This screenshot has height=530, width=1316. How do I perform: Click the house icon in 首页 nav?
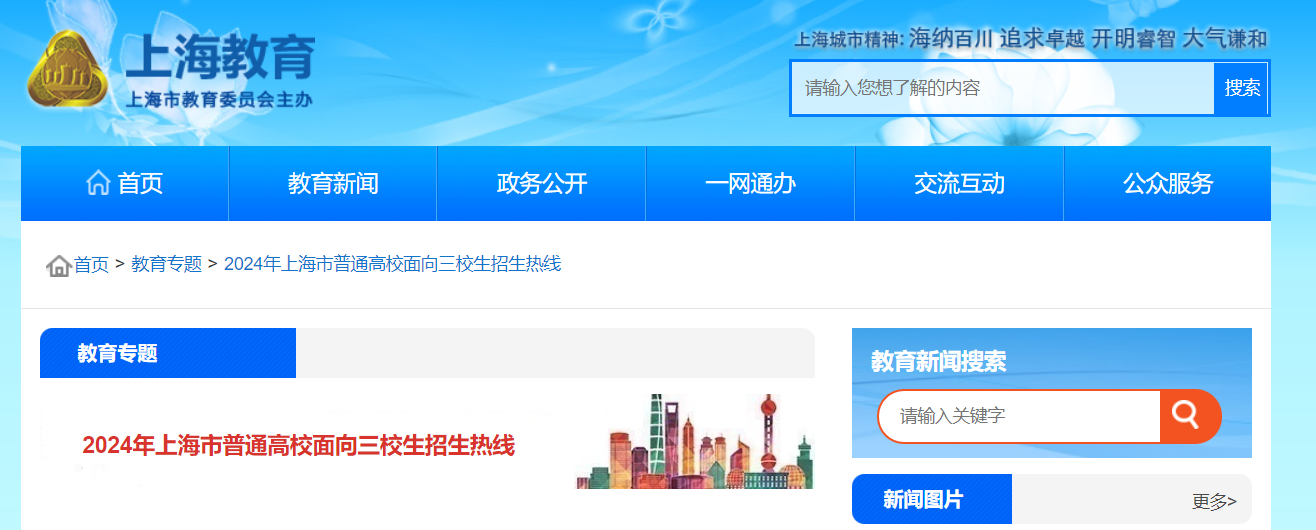[98, 183]
